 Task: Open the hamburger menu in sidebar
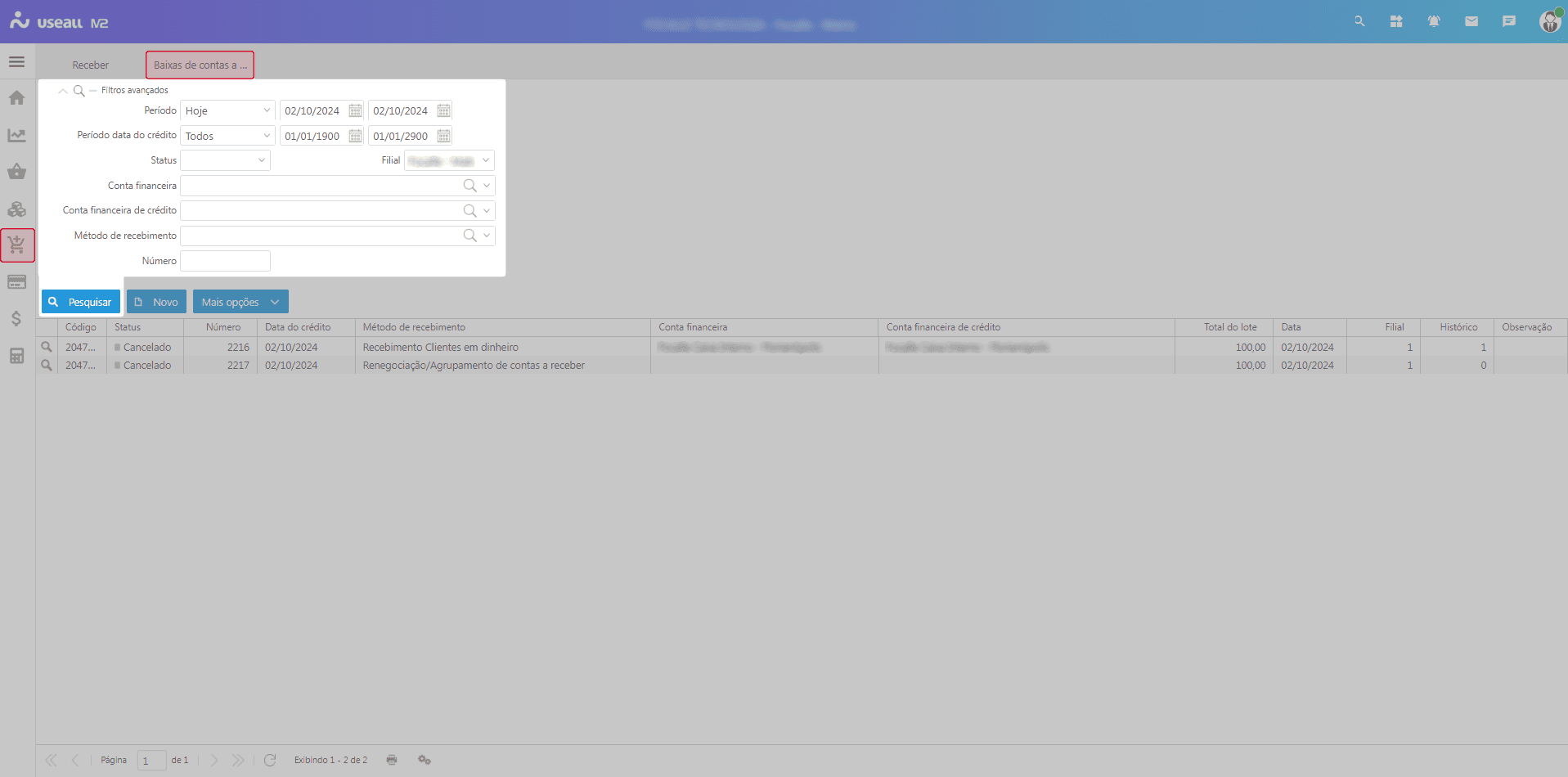pyautogui.click(x=16, y=62)
